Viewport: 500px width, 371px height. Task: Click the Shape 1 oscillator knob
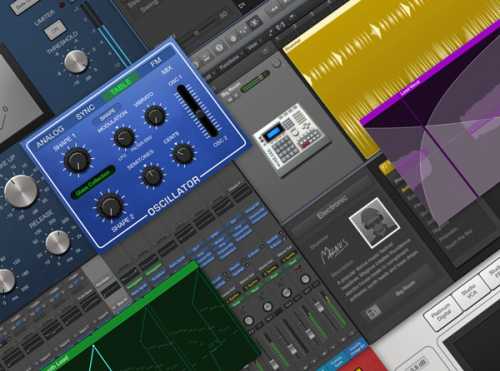(x=77, y=160)
